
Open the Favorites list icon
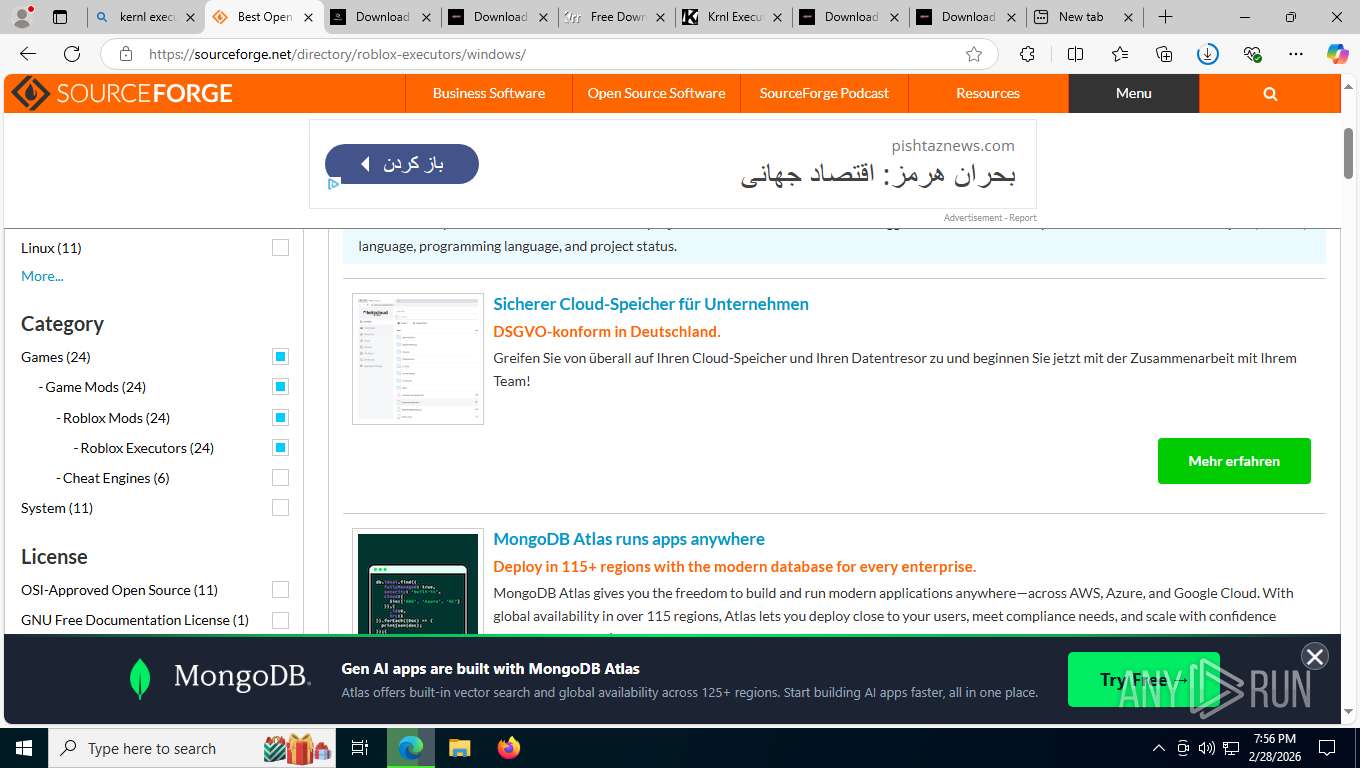pyautogui.click(x=1120, y=54)
